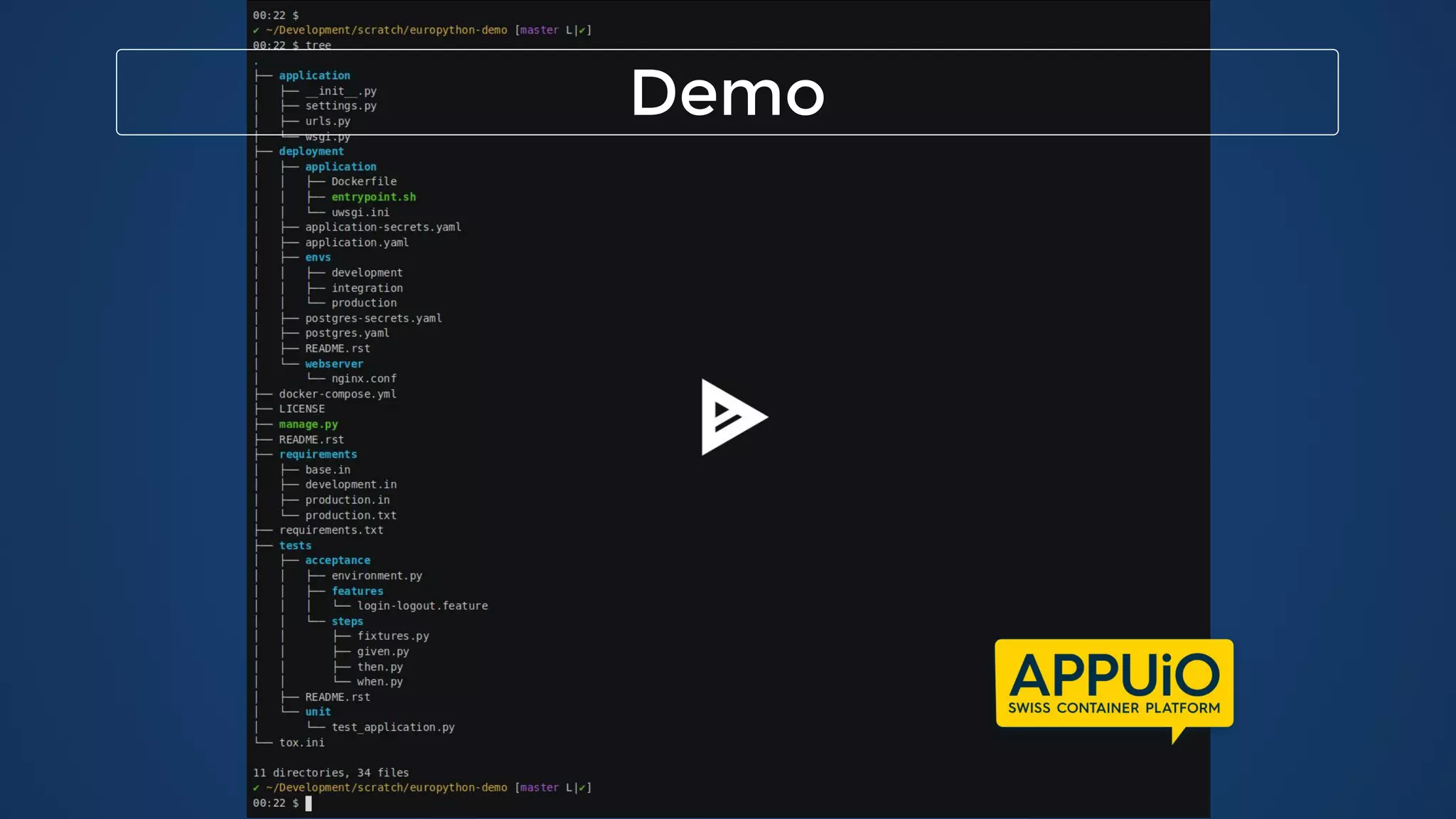Click 'development.in' file name
This screenshot has height=819, width=1456.
[x=351, y=484]
